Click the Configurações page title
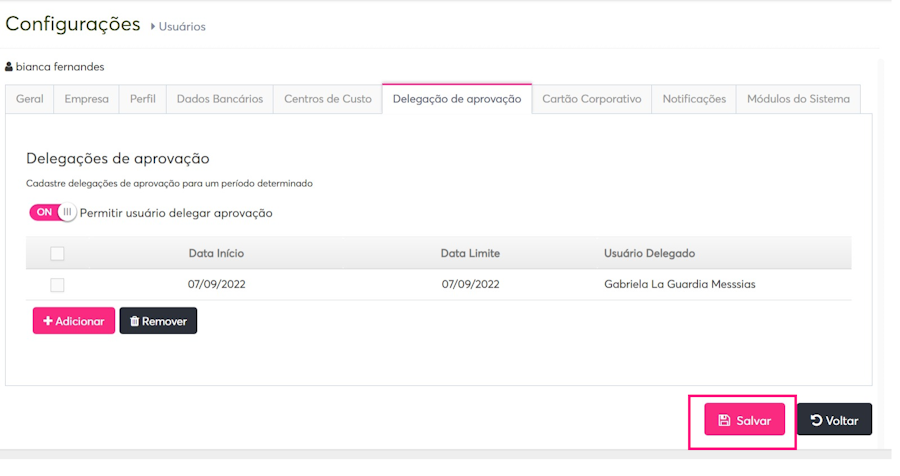Viewport: 900px width, 476px height. tap(73, 24)
